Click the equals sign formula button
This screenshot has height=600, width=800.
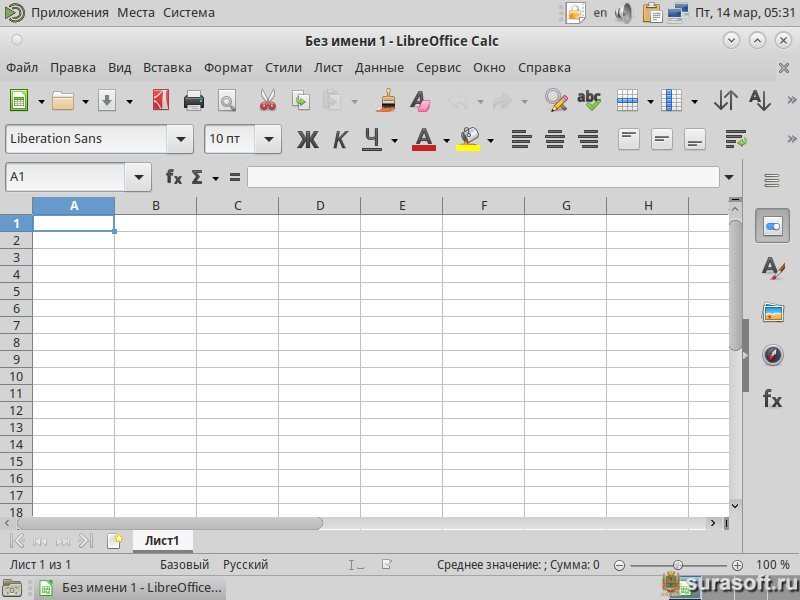pyautogui.click(x=235, y=177)
